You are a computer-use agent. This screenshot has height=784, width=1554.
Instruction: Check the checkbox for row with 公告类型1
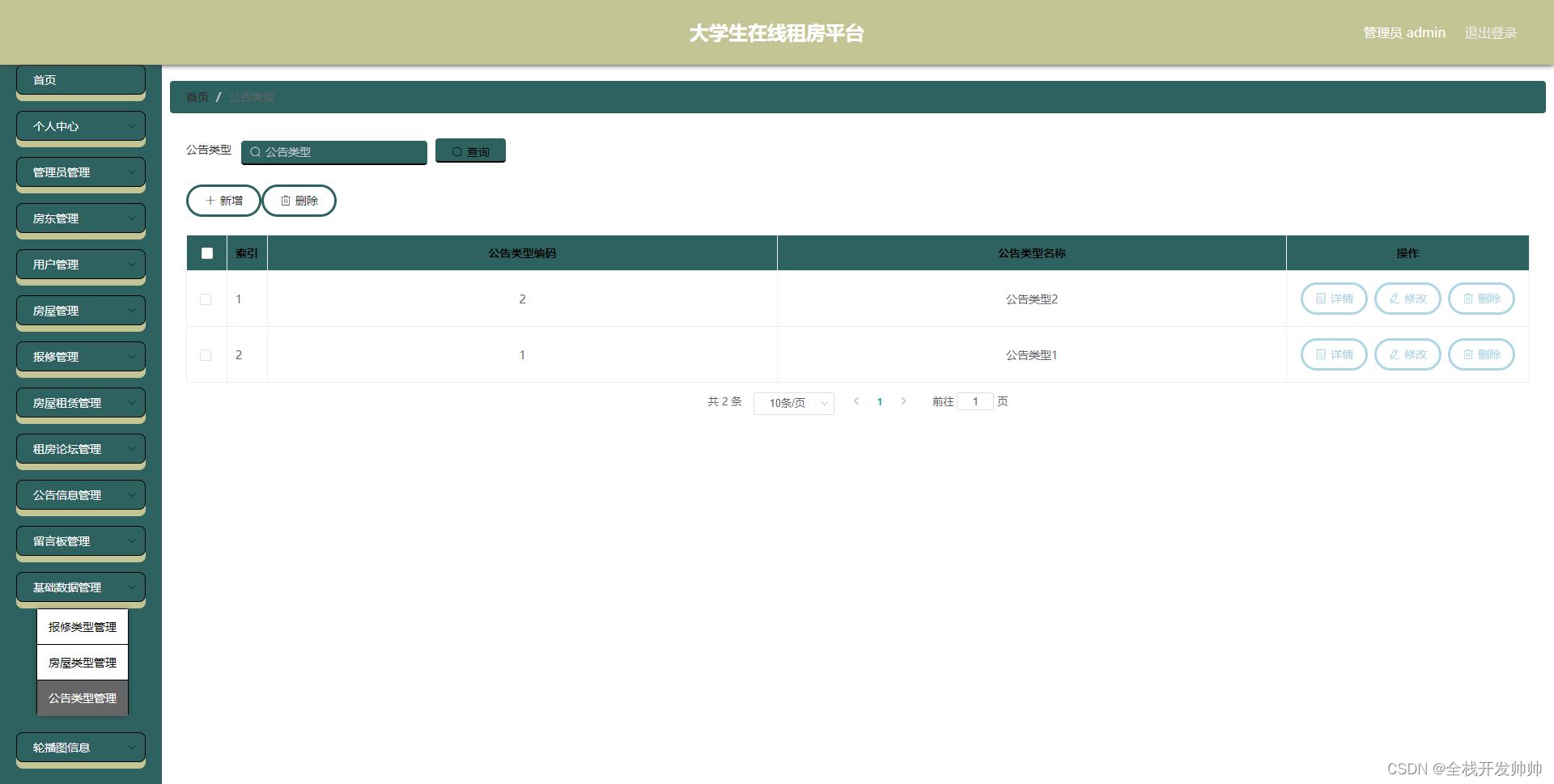206,354
